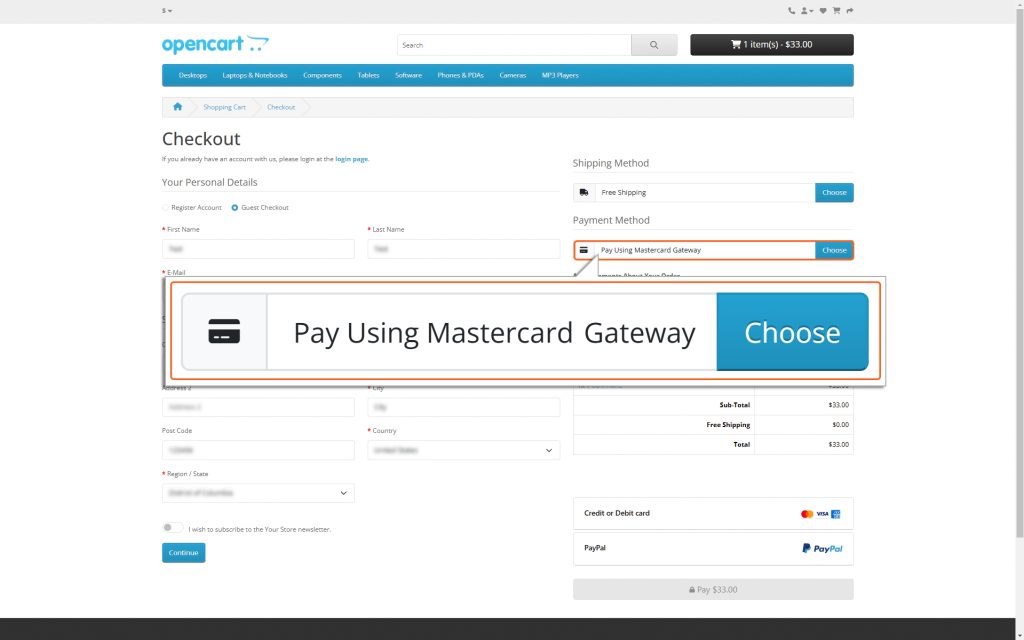Toggle the newsletter subscription switch
The image size is (1024, 640).
[x=173, y=528]
